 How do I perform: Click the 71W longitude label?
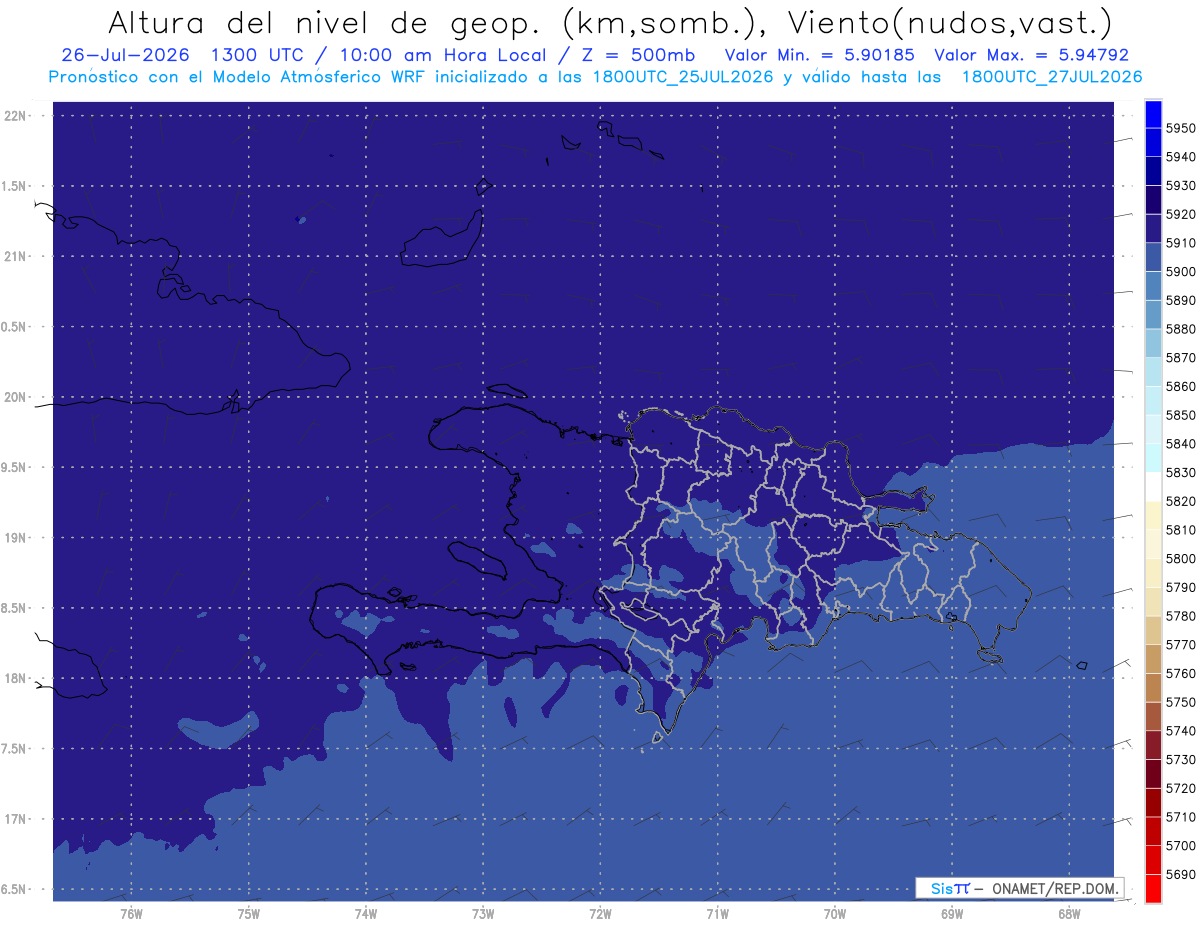(717, 913)
